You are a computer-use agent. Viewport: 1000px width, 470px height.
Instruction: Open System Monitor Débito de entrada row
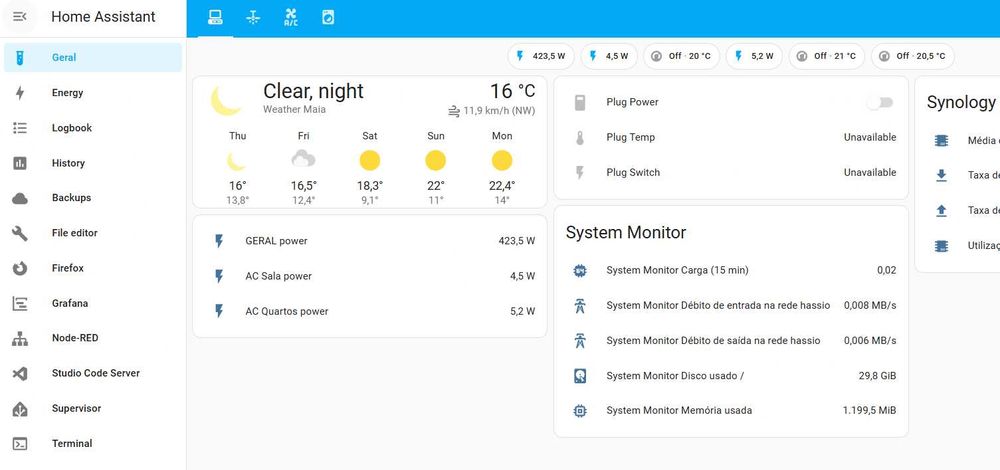(731, 305)
